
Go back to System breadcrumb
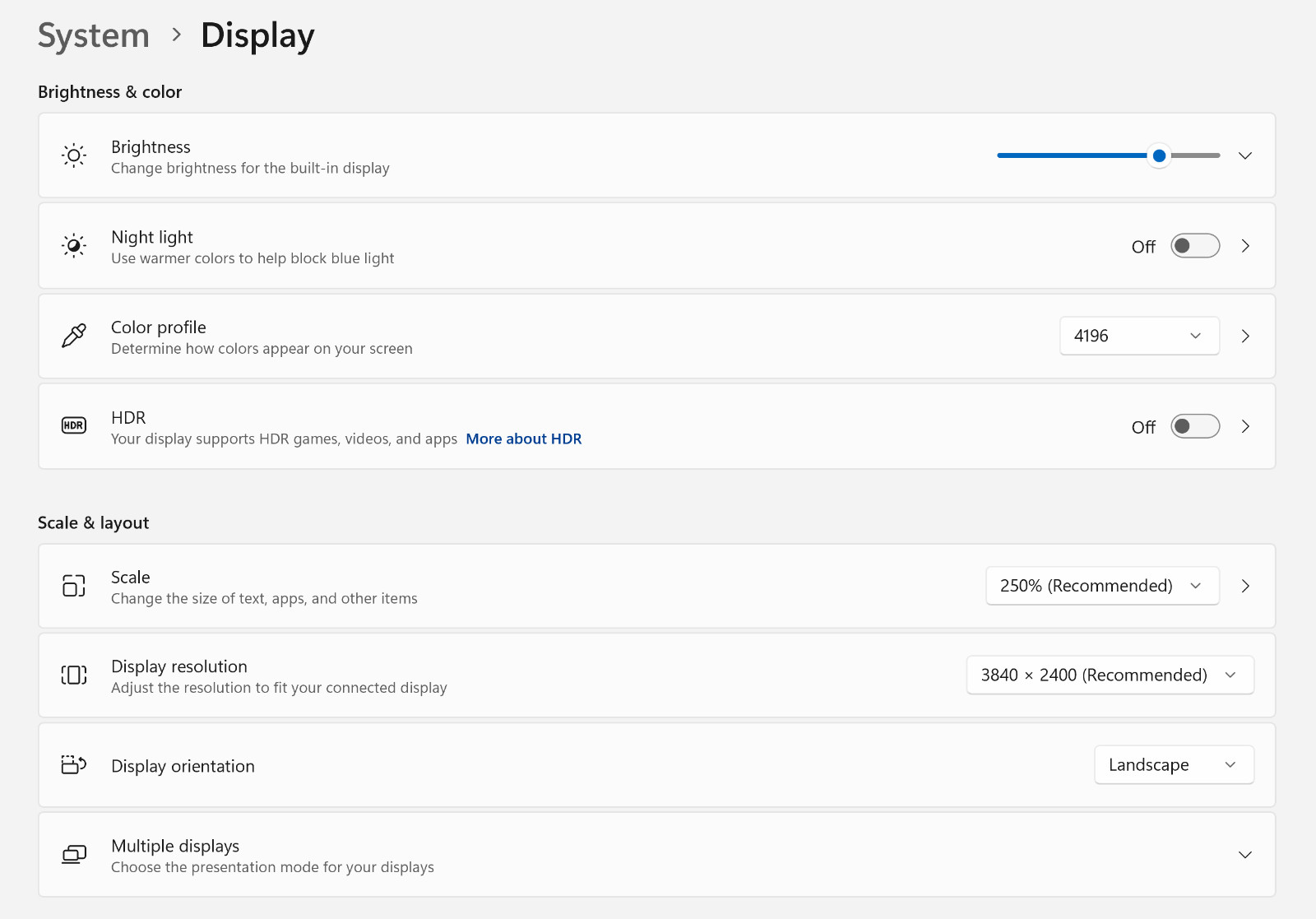click(x=94, y=35)
